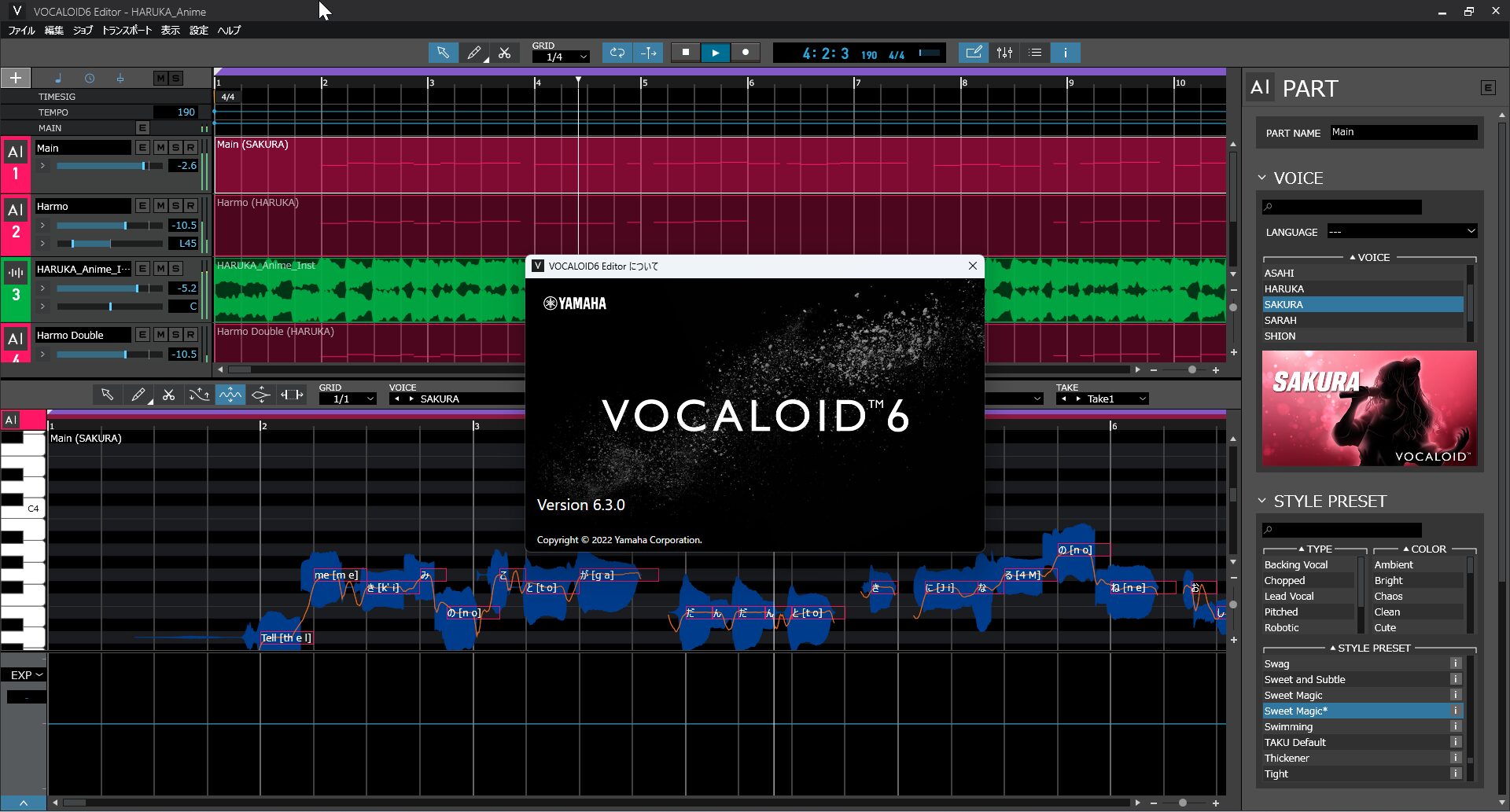Select the vibrato edit tool
This screenshot has width=1510, height=812.
tap(230, 395)
